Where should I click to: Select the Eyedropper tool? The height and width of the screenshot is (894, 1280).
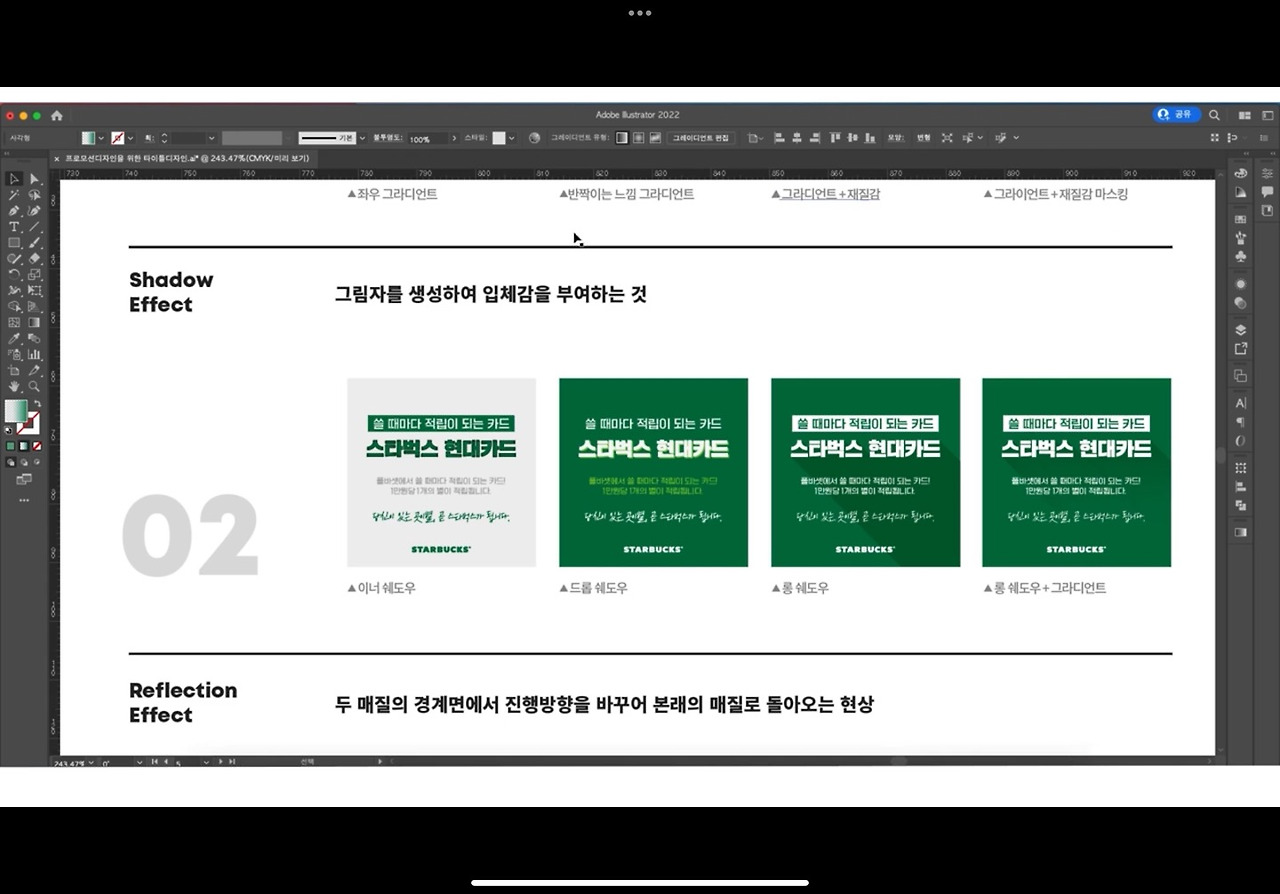(15, 336)
